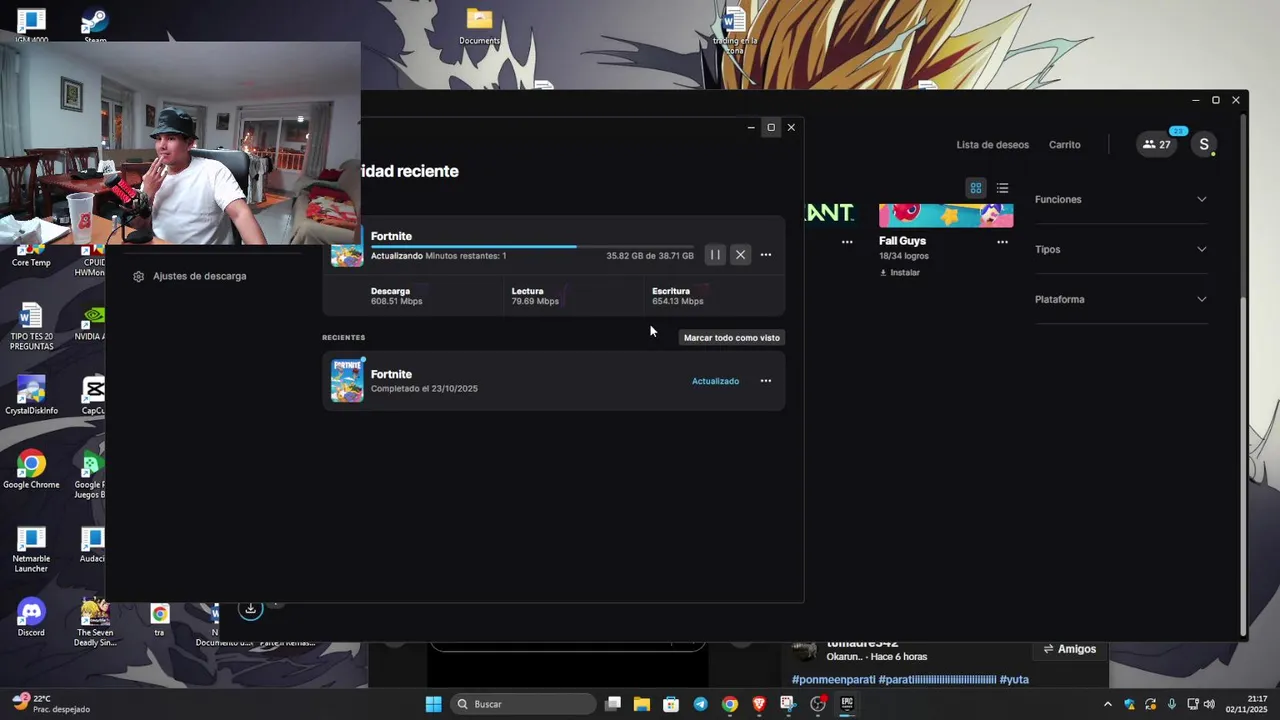The image size is (1280, 720).
Task: Expand the Funciones filter section
Action: 1120,199
